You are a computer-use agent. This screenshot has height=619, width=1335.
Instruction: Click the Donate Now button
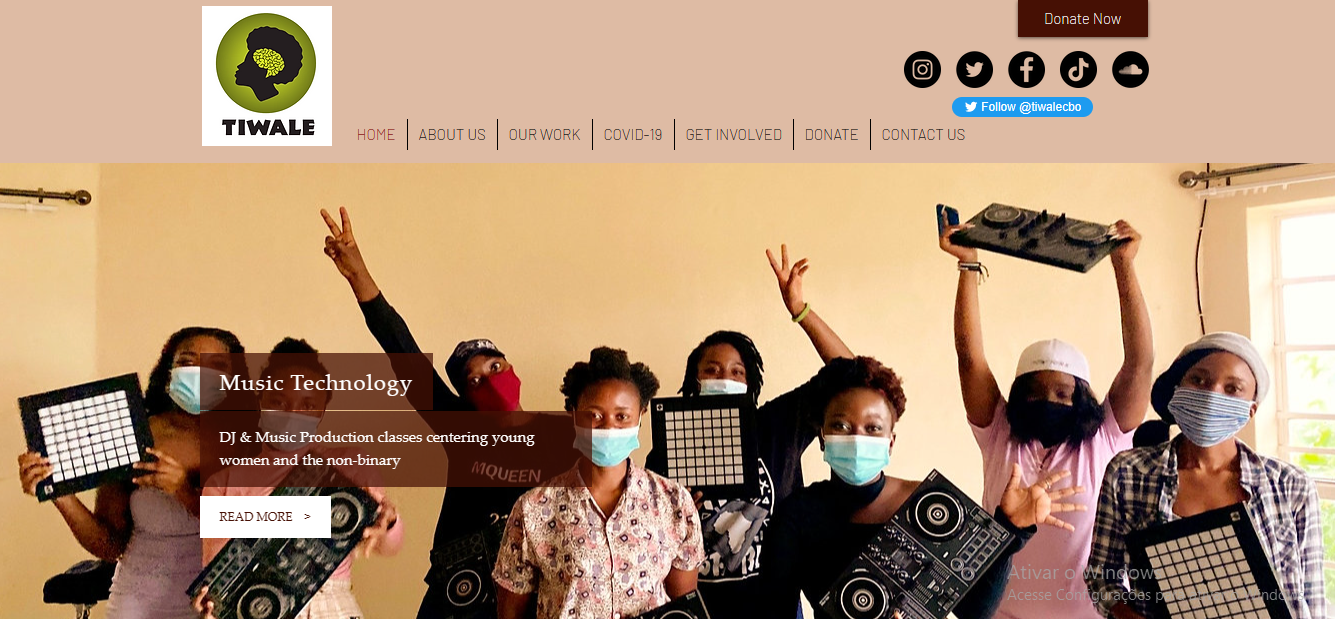click(1083, 19)
